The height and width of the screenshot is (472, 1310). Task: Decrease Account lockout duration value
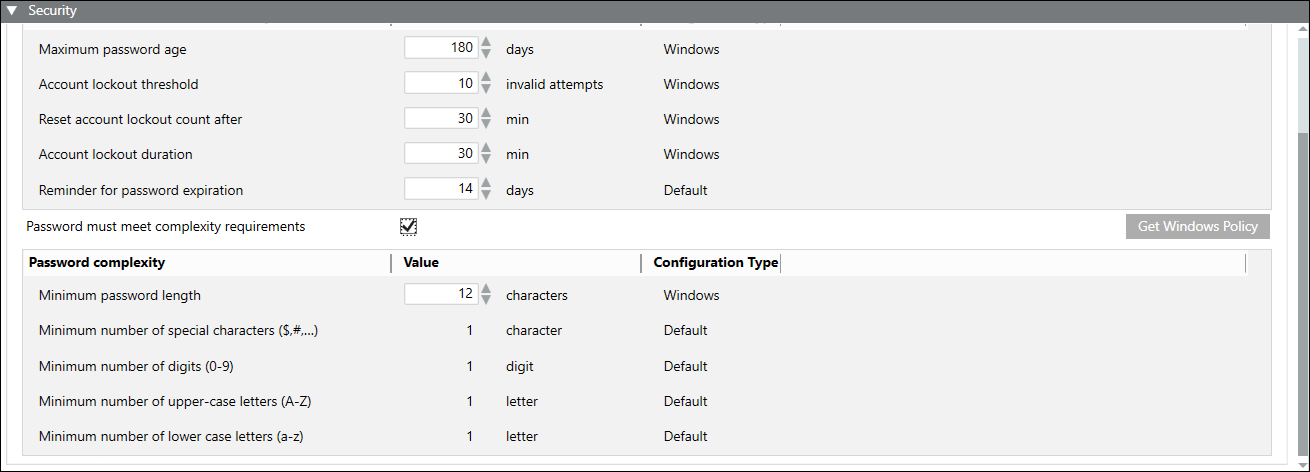click(487, 160)
